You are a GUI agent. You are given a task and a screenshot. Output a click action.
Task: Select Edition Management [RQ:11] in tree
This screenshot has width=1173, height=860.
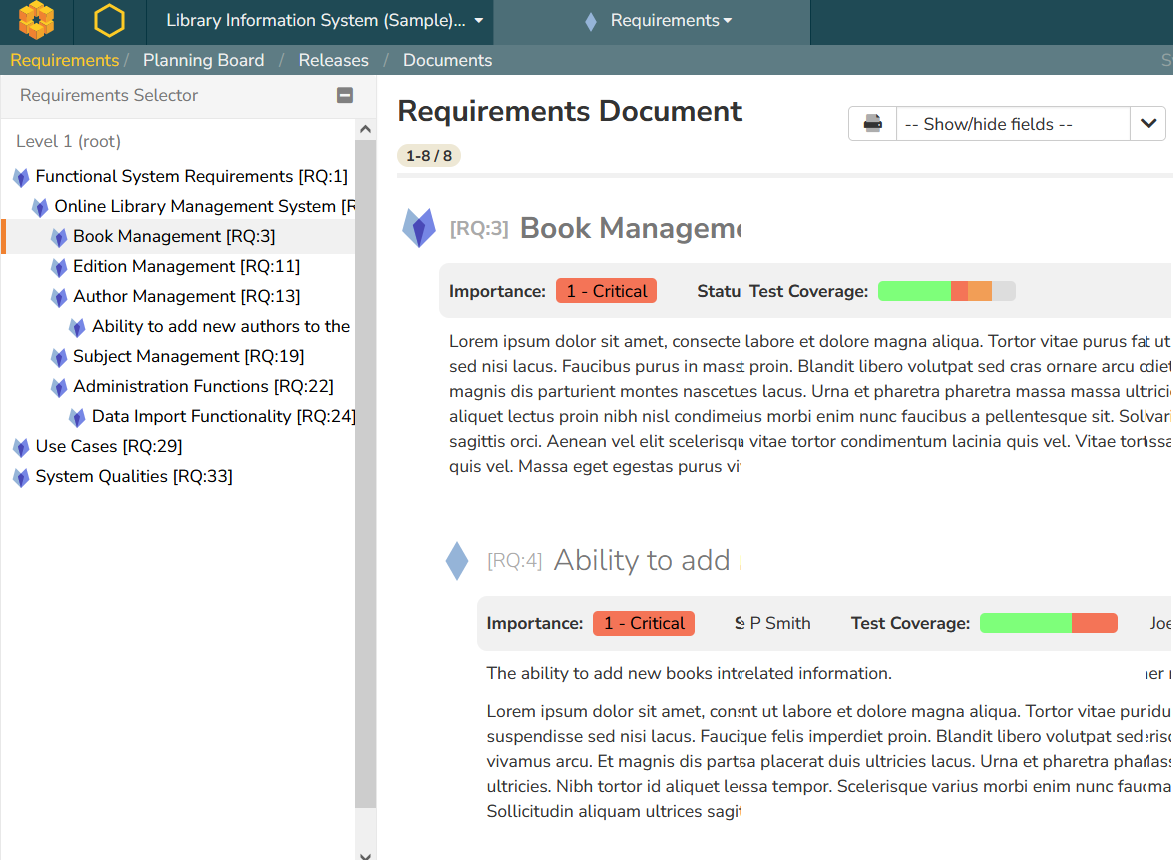[186, 266]
